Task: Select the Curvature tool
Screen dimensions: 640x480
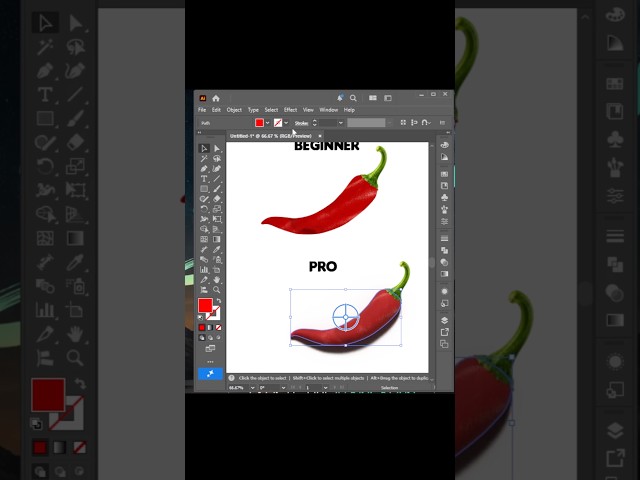Action: tap(217, 169)
